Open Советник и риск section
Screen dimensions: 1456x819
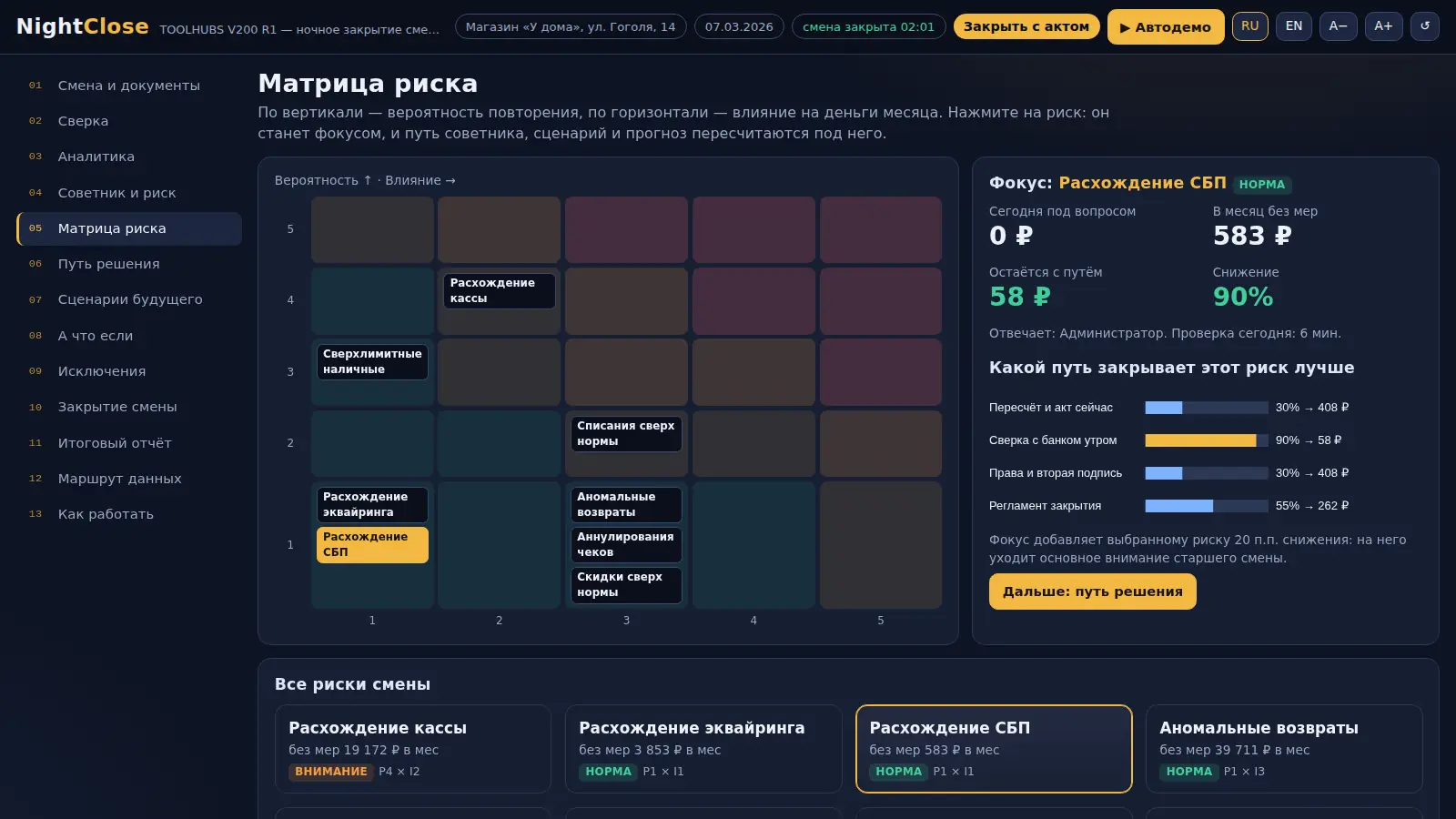pyautogui.click(x=129, y=193)
